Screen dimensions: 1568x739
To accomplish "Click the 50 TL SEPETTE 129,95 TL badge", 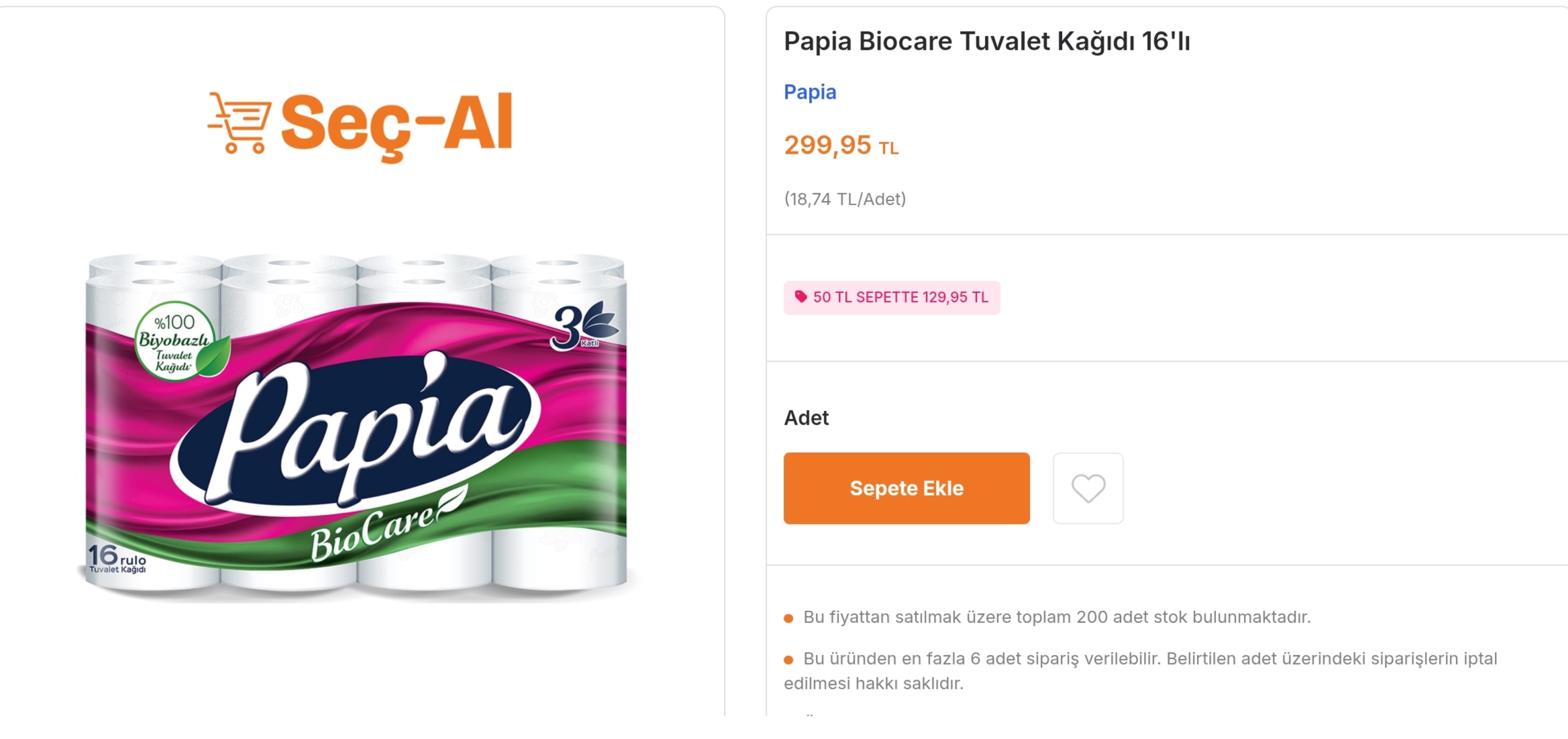I will click(892, 298).
